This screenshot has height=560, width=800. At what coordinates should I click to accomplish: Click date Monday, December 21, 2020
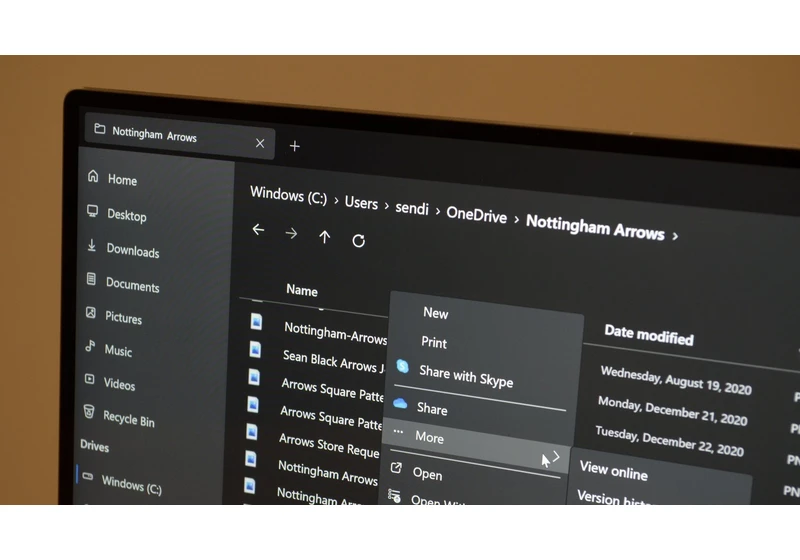[672, 411]
